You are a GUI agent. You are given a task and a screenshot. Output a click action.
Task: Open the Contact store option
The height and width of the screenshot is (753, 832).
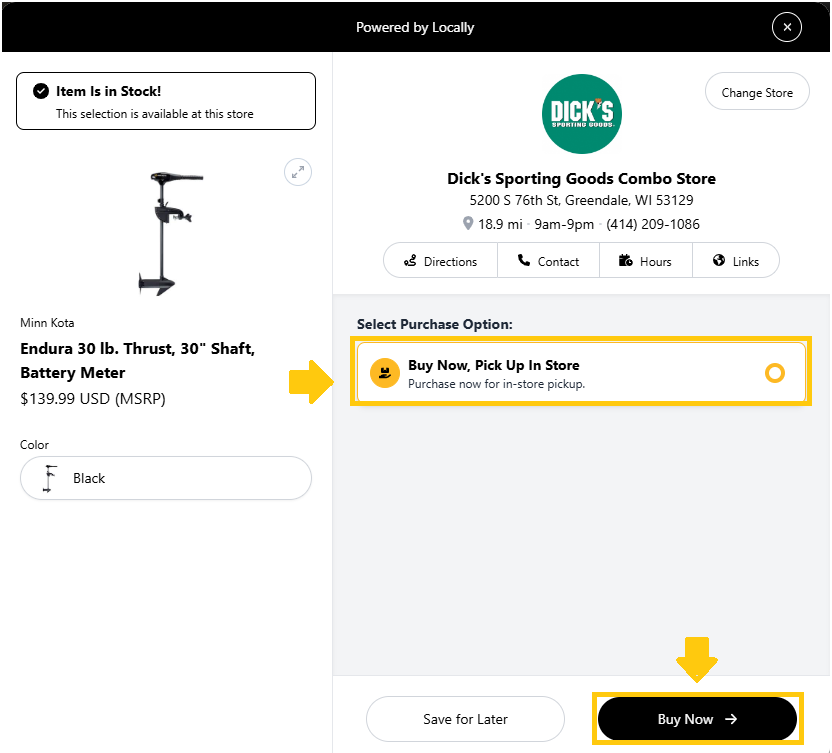[x=548, y=261]
